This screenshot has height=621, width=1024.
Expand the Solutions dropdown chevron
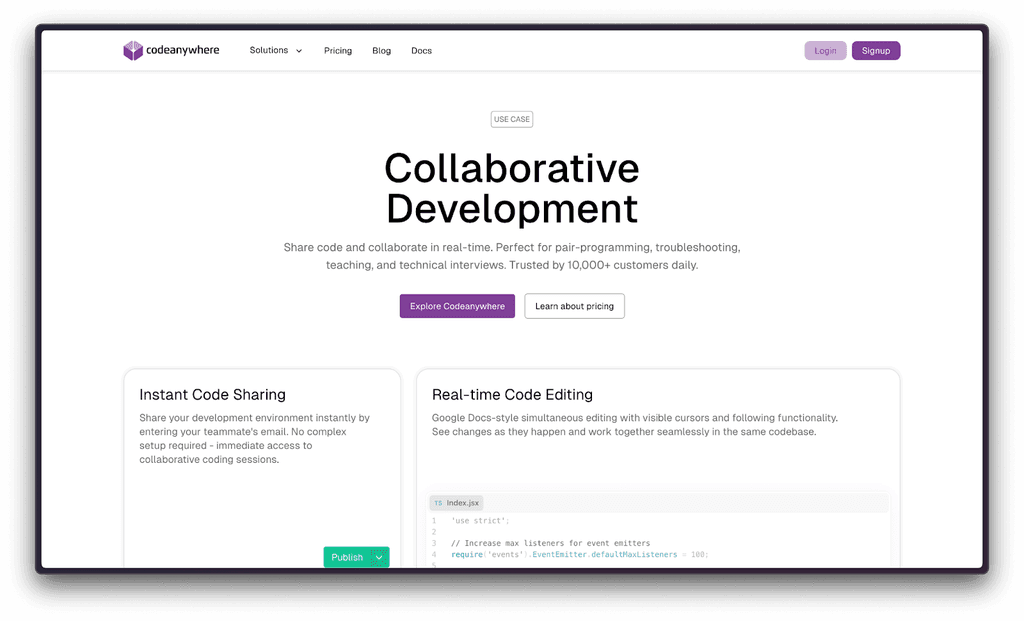(298, 50)
